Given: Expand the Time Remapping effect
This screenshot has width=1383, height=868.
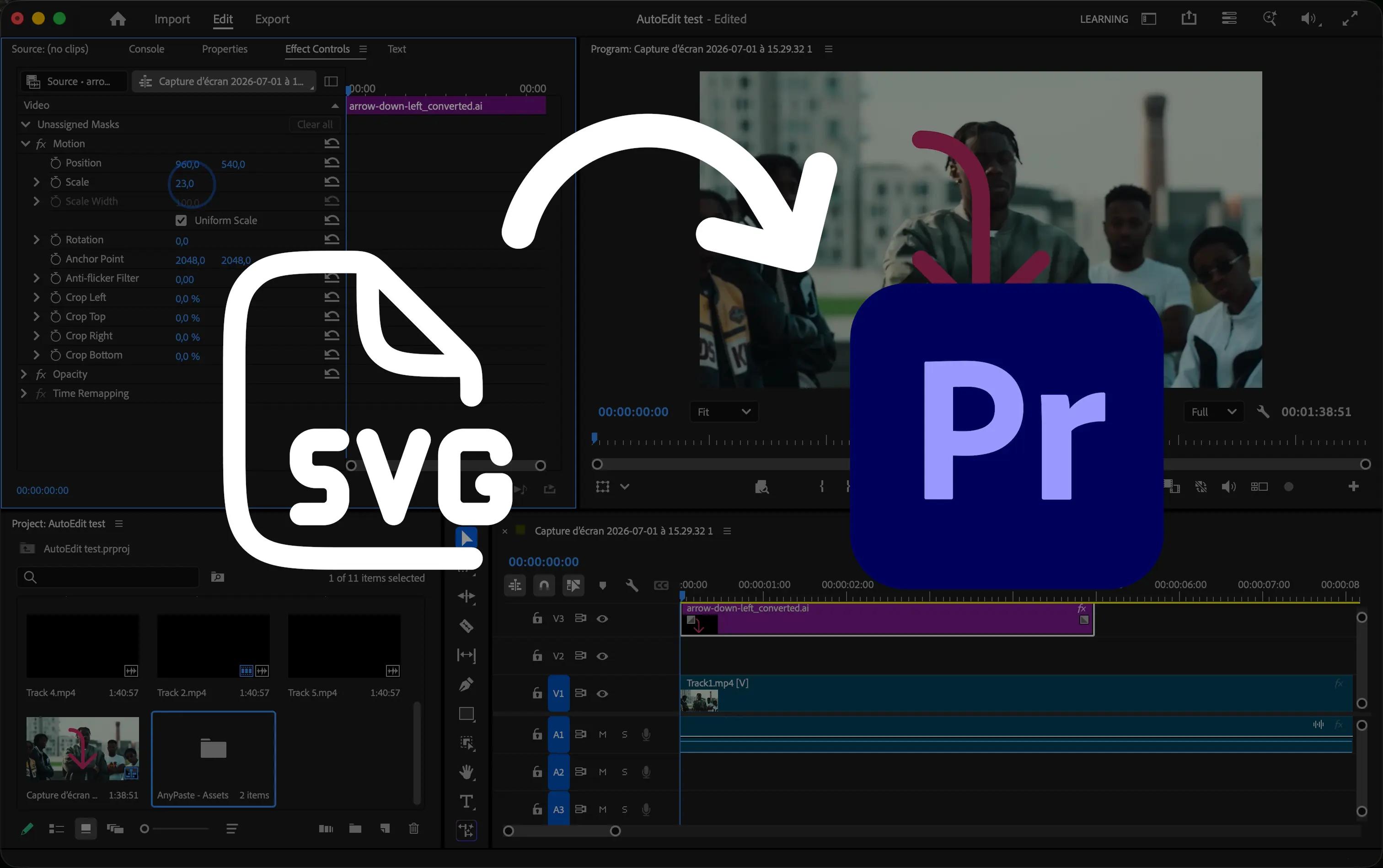Looking at the screenshot, I should point(23,393).
